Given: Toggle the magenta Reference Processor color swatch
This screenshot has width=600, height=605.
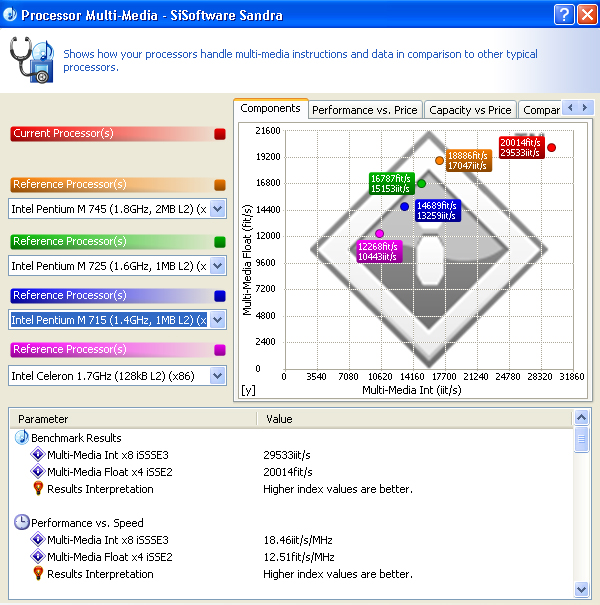Looking at the screenshot, I should 220,350.
